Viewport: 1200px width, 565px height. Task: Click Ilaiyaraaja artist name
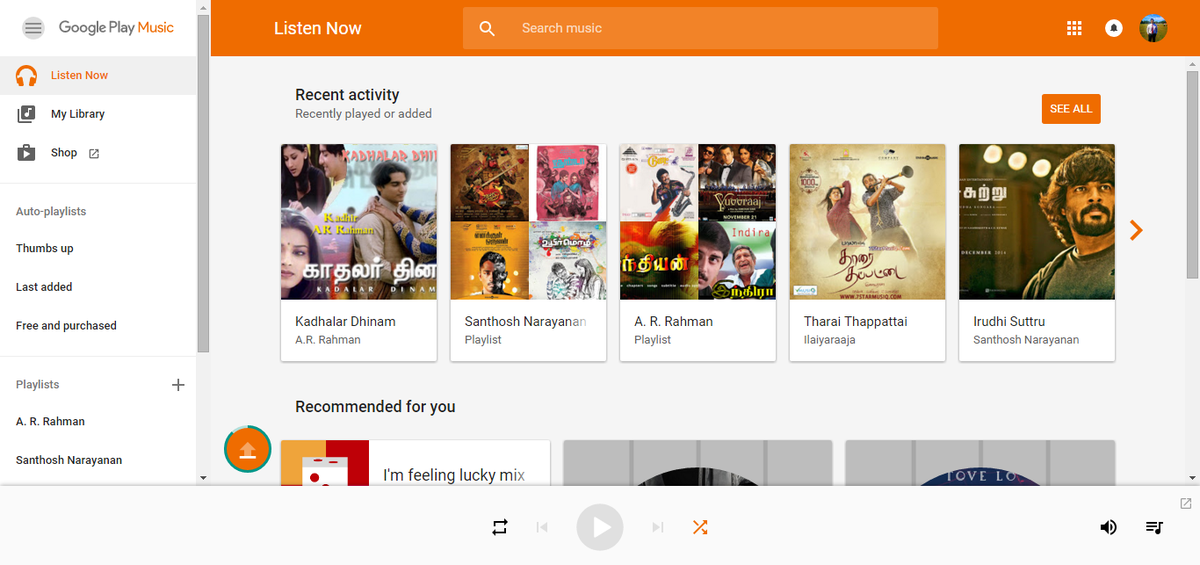tap(829, 340)
